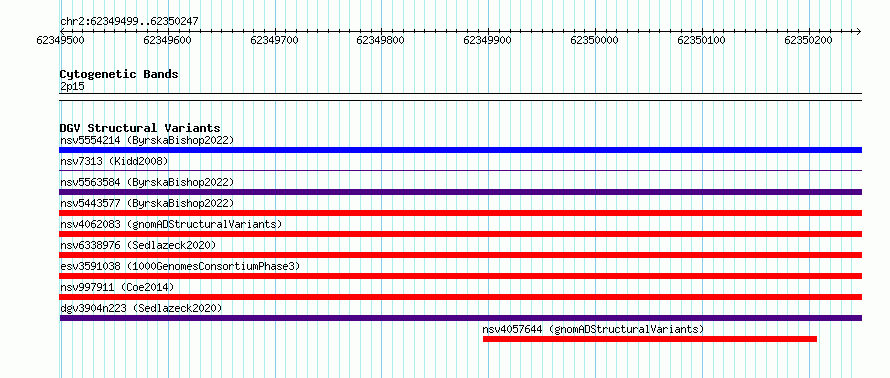Click ruler position 62349900
This screenshot has height=378, width=890.
(x=488, y=40)
